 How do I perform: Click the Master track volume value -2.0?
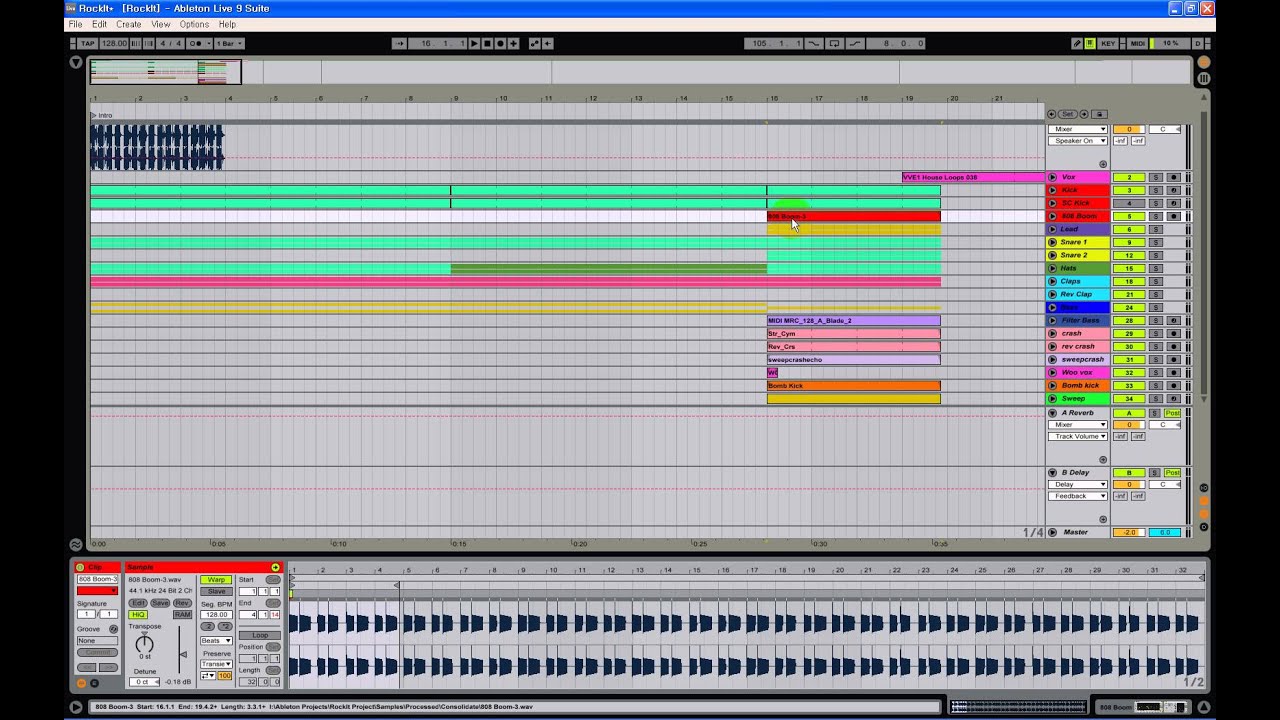1129,532
